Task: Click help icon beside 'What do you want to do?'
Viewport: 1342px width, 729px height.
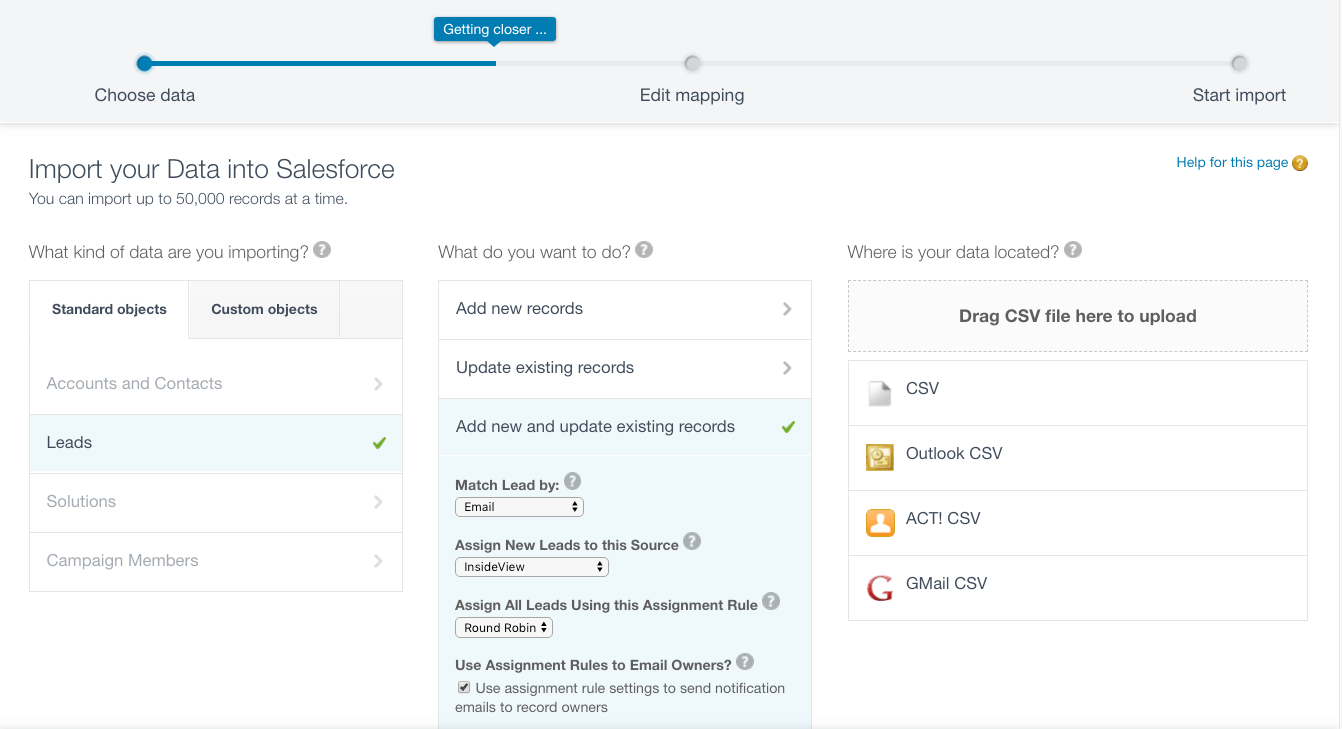Action: click(644, 250)
